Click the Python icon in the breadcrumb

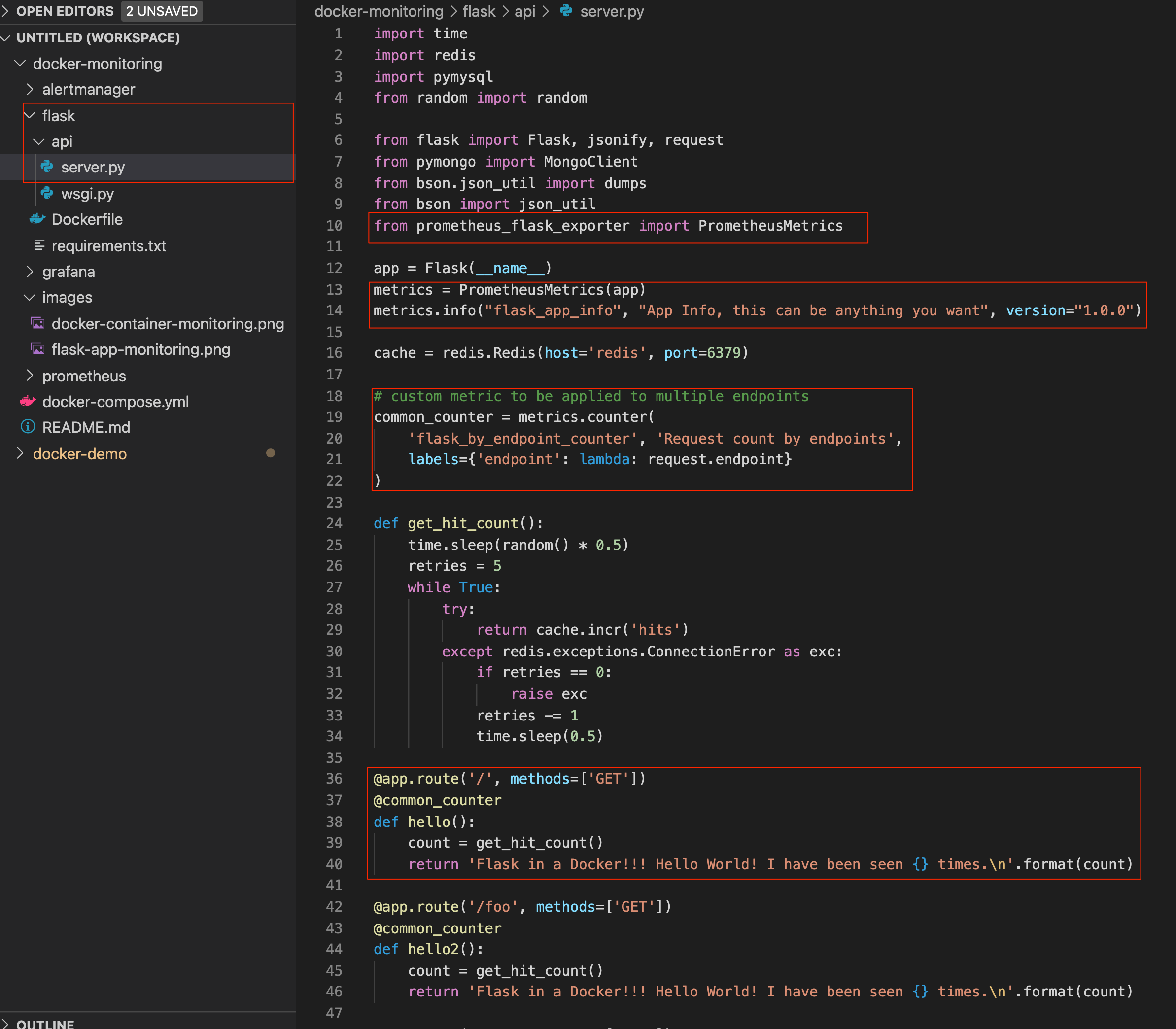click(566, 11)
